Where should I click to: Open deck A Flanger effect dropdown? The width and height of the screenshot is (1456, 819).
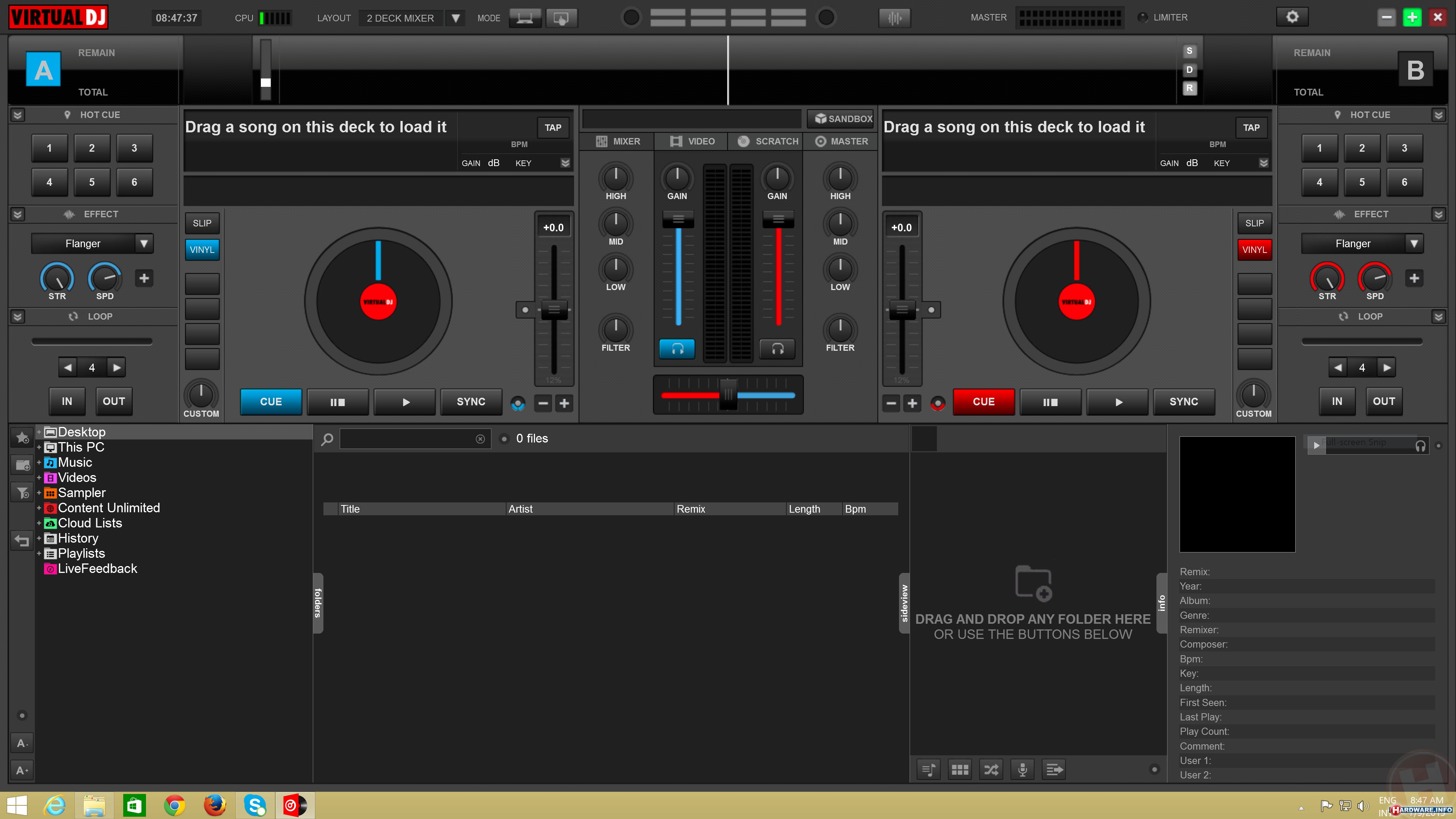tap(144, 243)
